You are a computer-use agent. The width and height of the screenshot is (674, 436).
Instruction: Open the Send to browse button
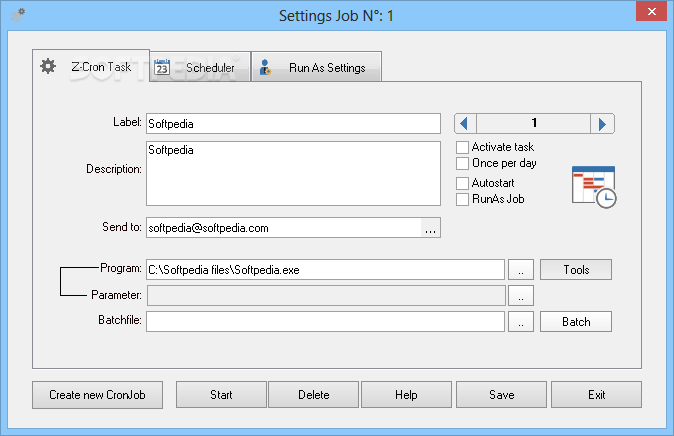point(430,227)
